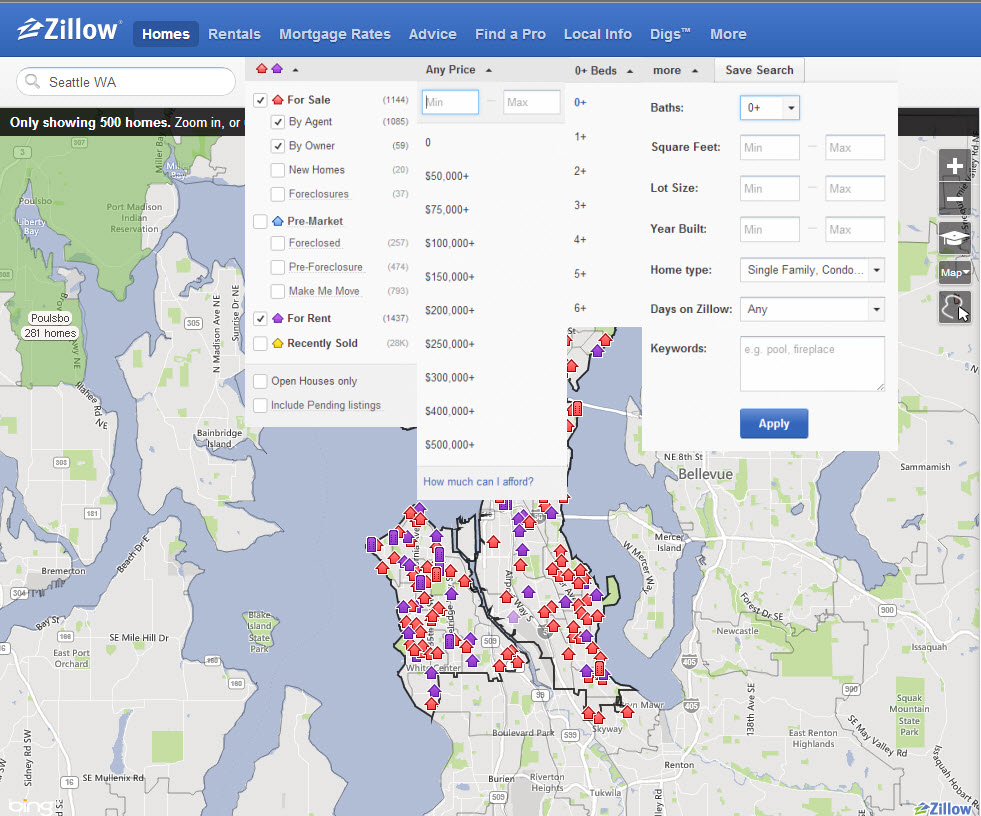
Task: Check the Pre-Foreclosure checkbox
Action: tap(278, 267)
